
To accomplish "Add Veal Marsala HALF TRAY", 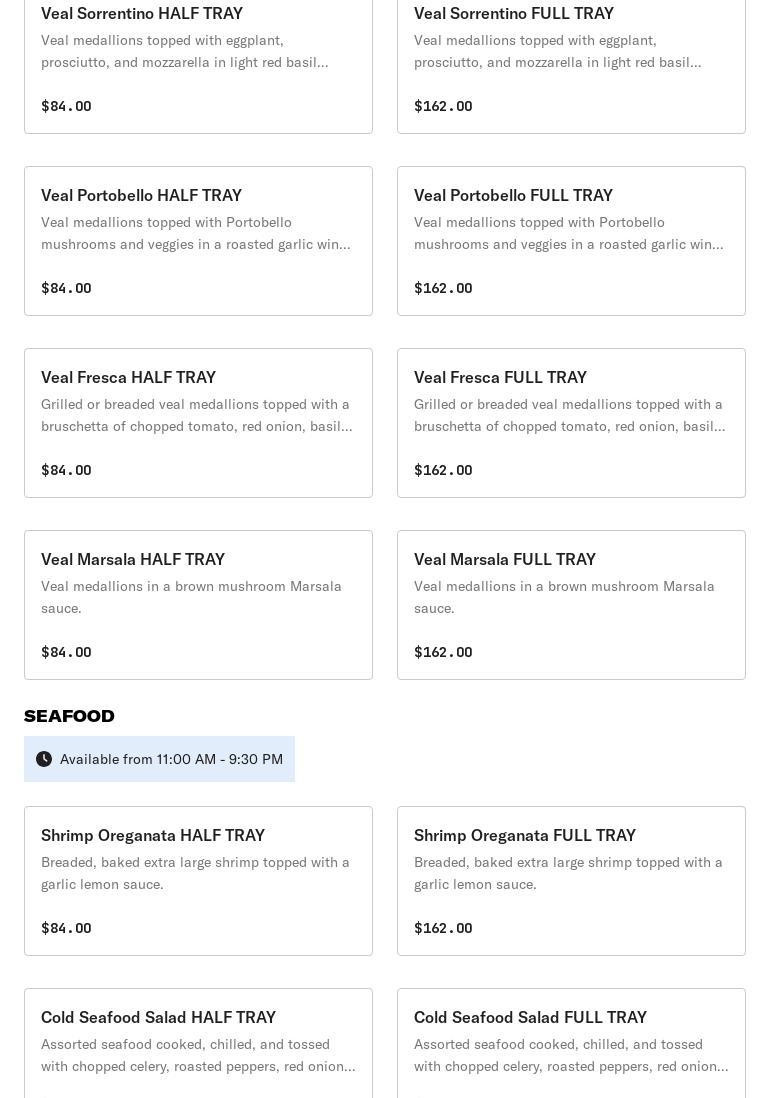I will click(198, 605).
